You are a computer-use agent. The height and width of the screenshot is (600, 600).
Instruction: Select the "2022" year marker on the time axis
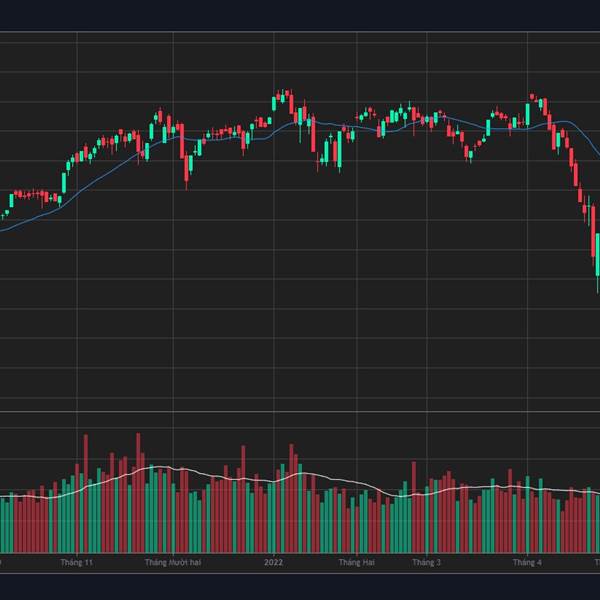(273, 563)
